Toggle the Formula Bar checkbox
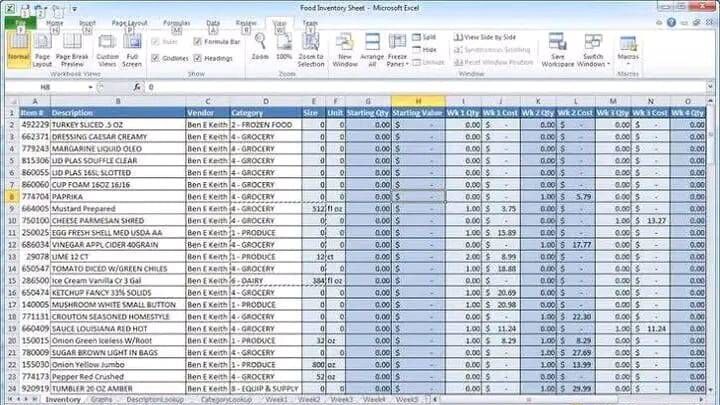720x405 pixels. (x=197, y=42)
